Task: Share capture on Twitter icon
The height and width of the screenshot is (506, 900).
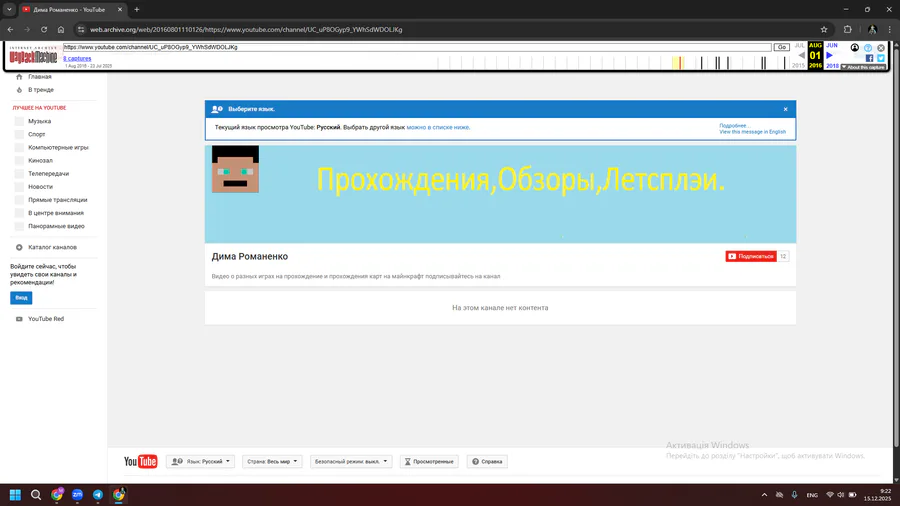Action: pyautogui.click(x=881, y=58)
